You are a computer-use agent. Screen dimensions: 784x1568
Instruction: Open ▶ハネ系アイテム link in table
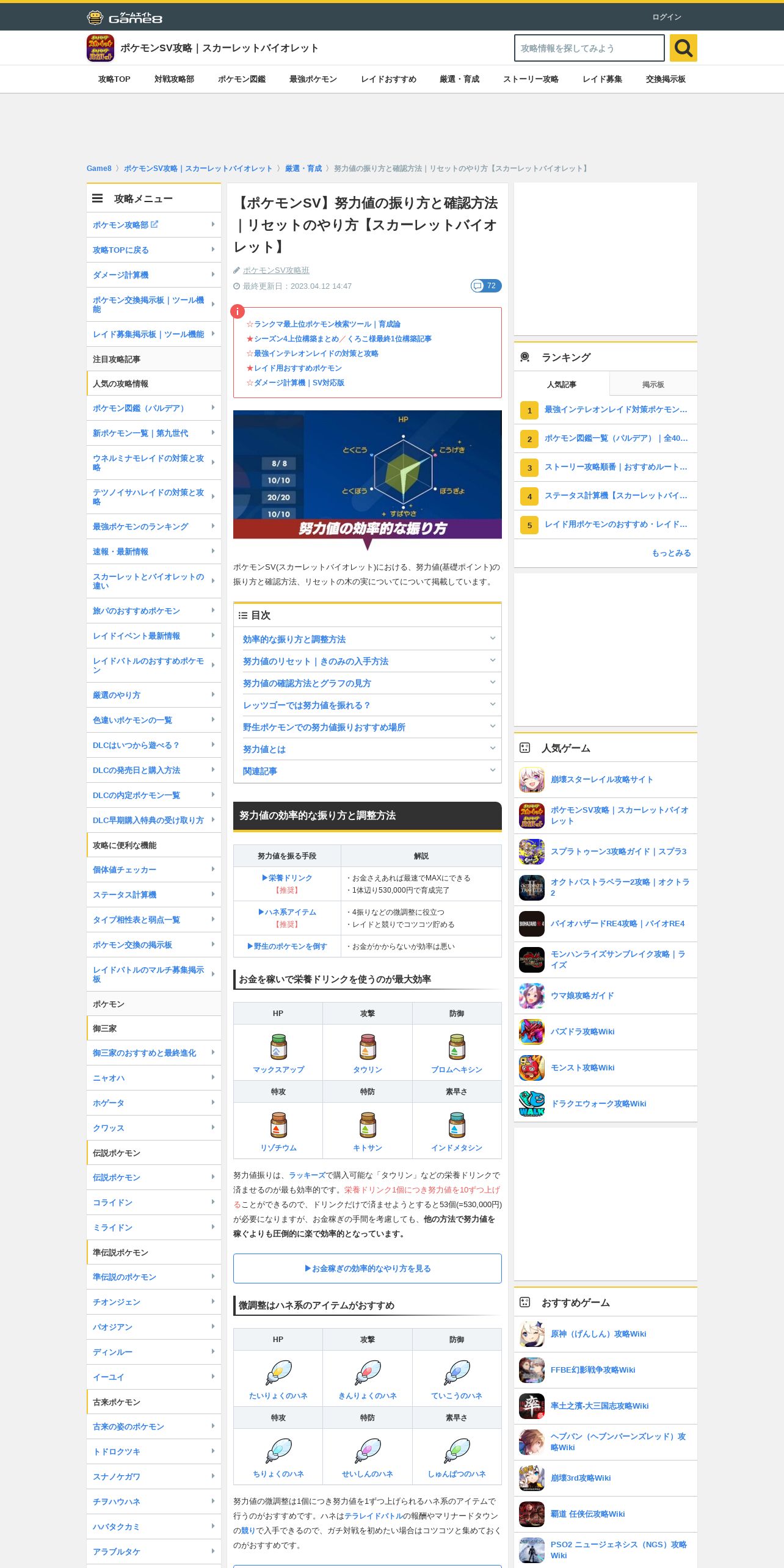pos(287,912)
